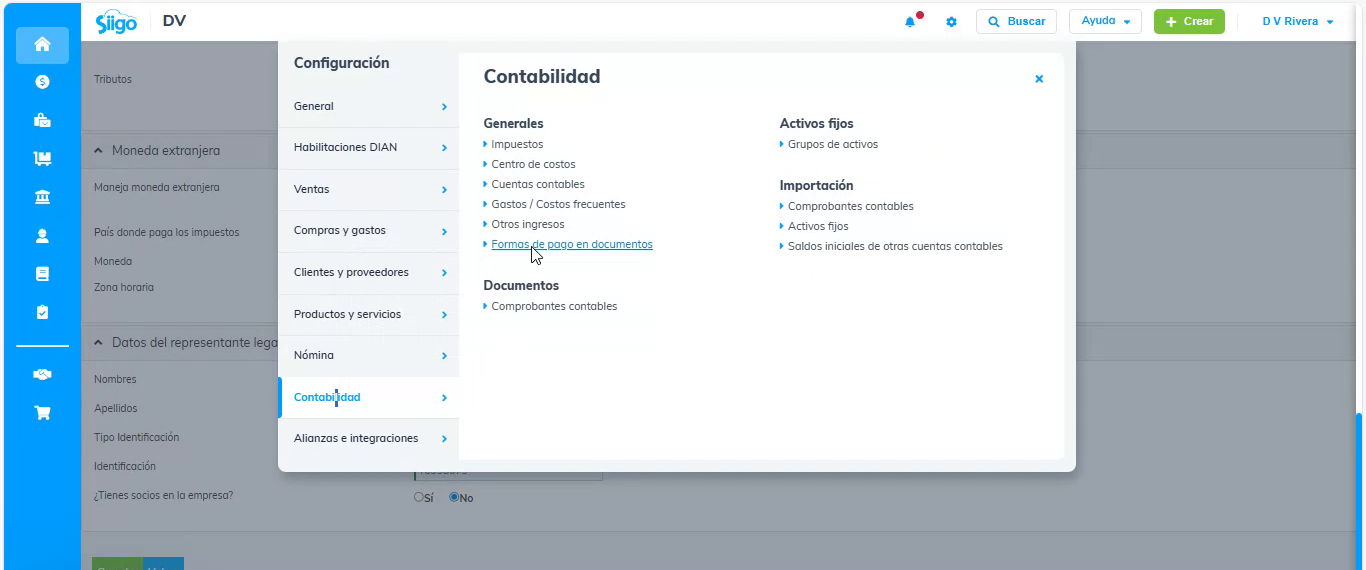
Task: Open Formas de pago en documentos
Action: 572,244
